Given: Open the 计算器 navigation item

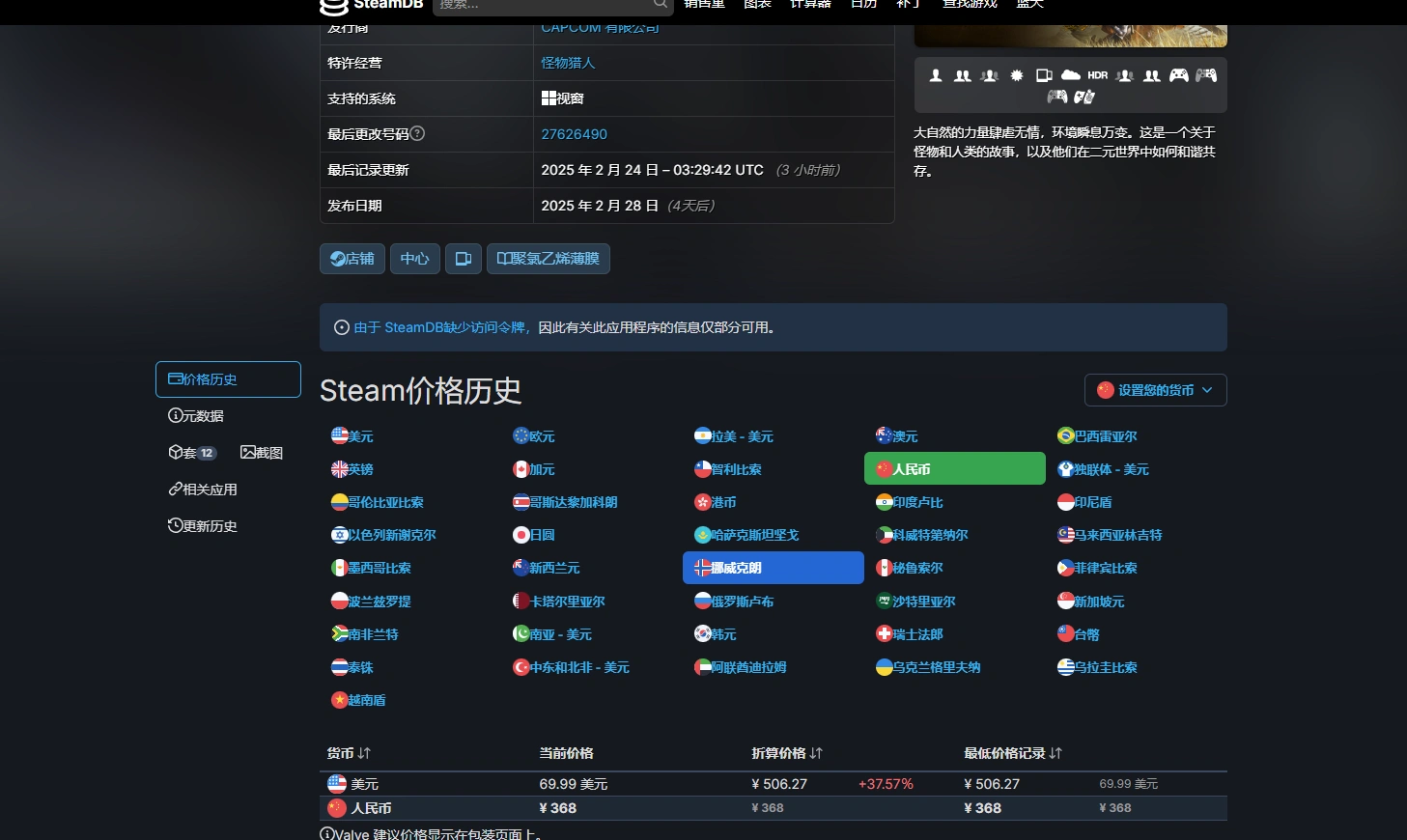Looking at the screenshot, I should [x=809, y=5].
